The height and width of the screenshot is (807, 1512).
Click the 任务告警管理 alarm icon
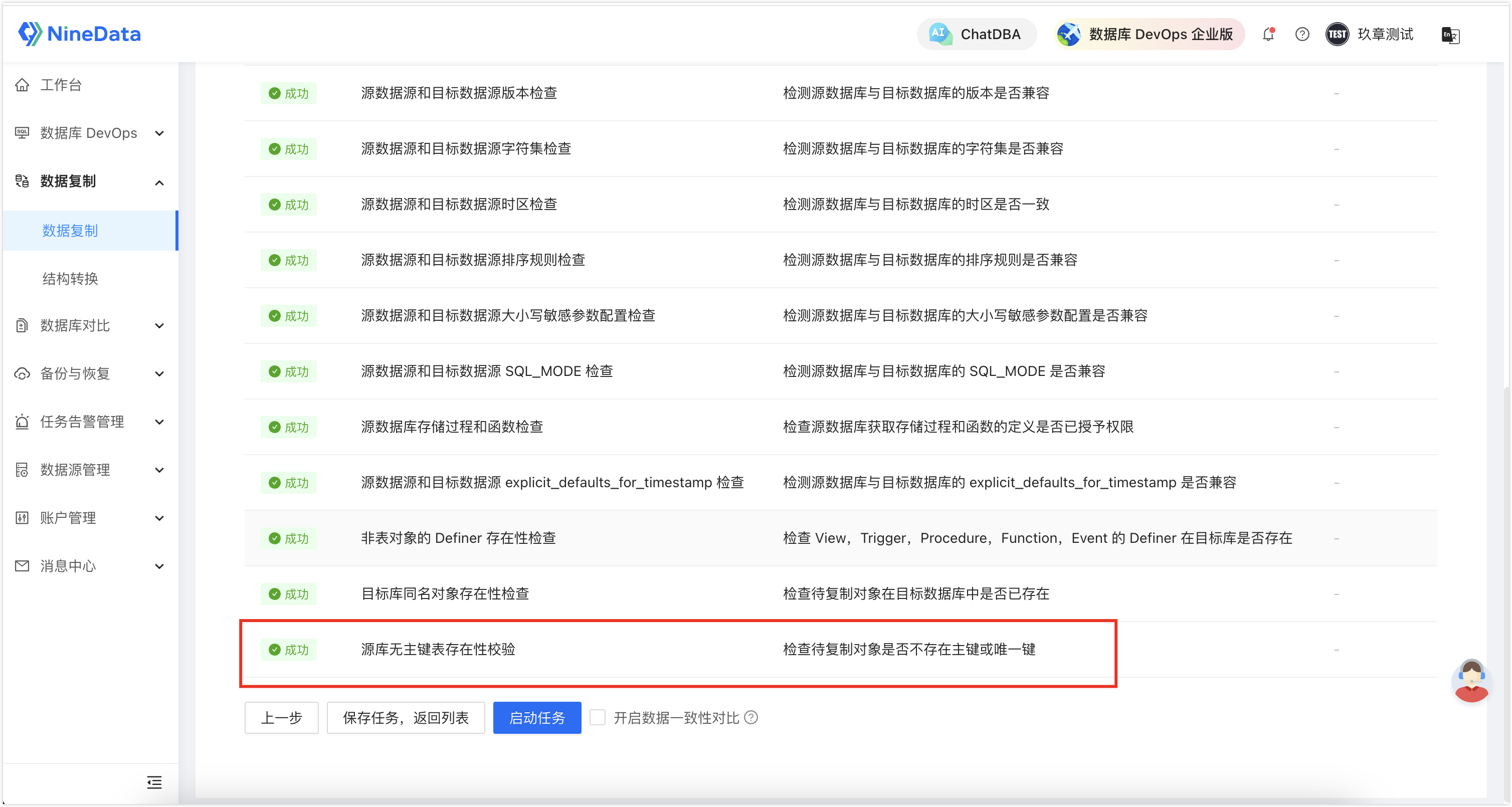(22, 422)
